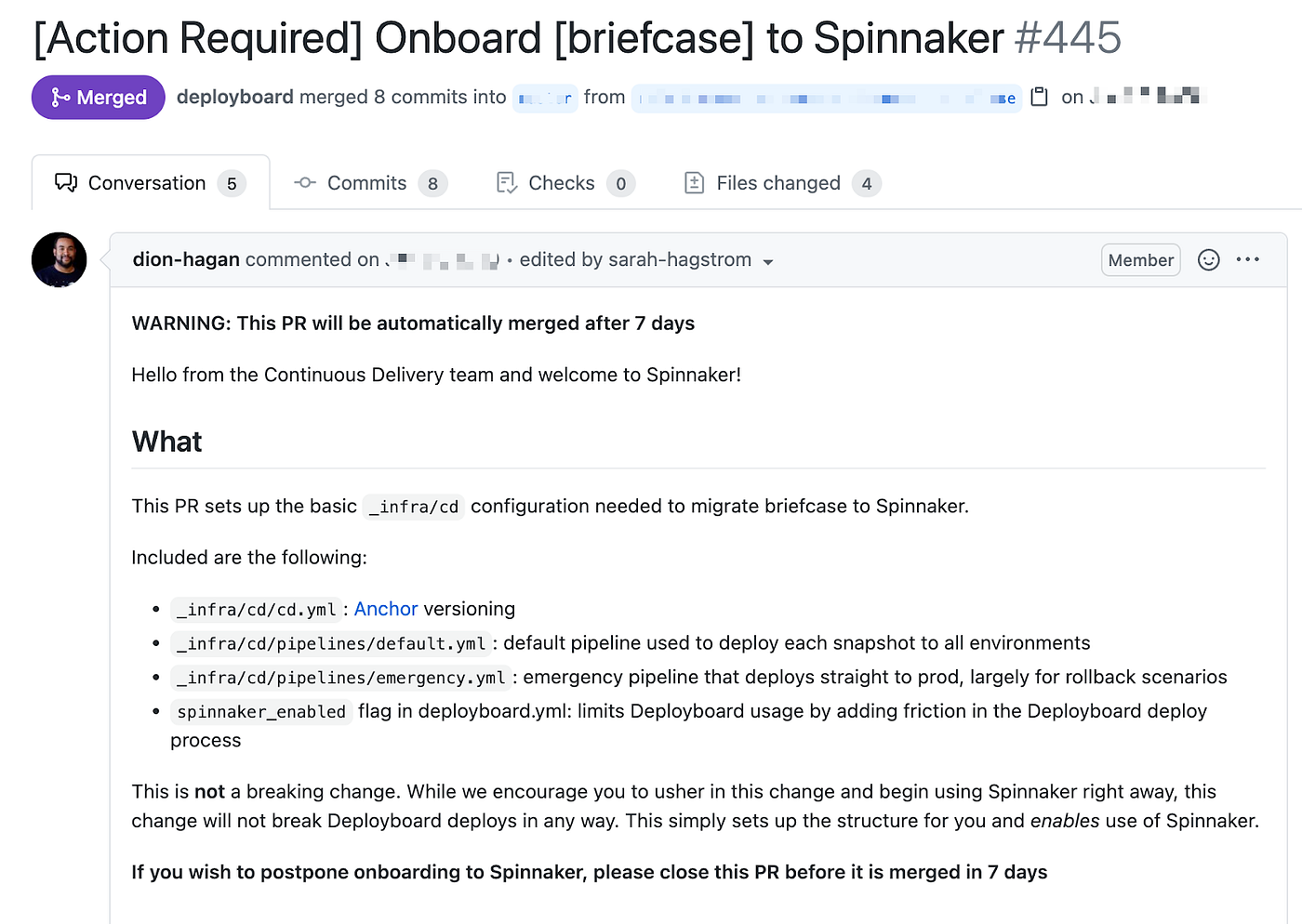The width and height of the screenshot is (1302, 924).
Task: Click the Commits node icon
Action: click(305, 183)
